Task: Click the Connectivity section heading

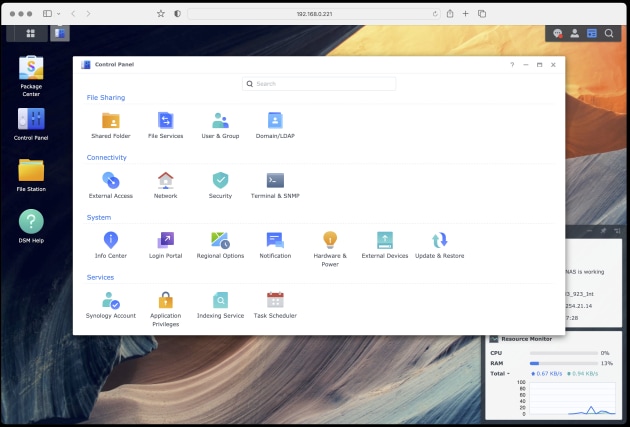Action: 106,157
